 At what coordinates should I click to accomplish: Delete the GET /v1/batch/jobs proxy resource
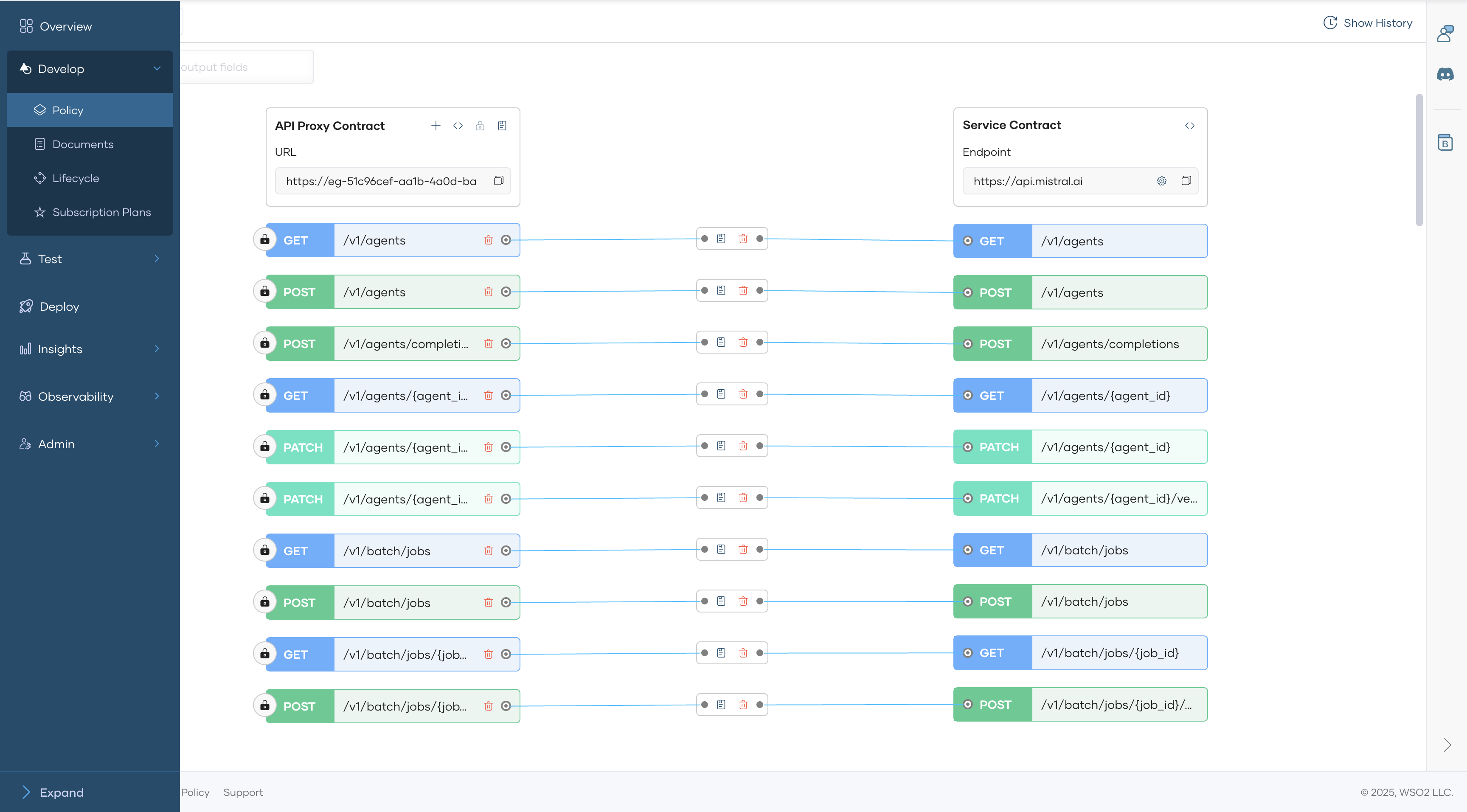pyautogui.click(x=488, y=551)
